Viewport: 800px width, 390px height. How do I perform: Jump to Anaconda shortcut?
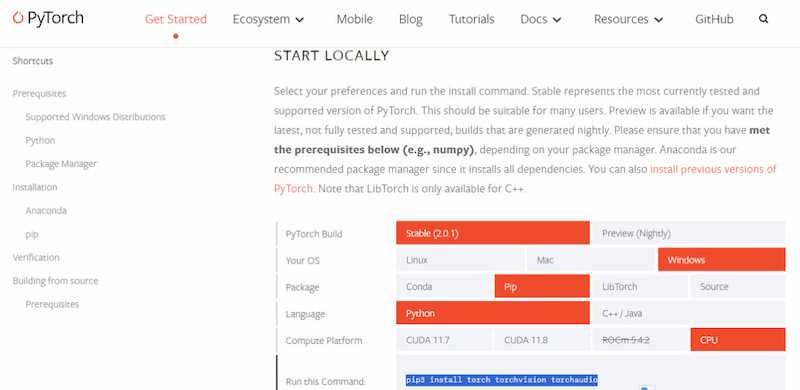pos(46,210)
